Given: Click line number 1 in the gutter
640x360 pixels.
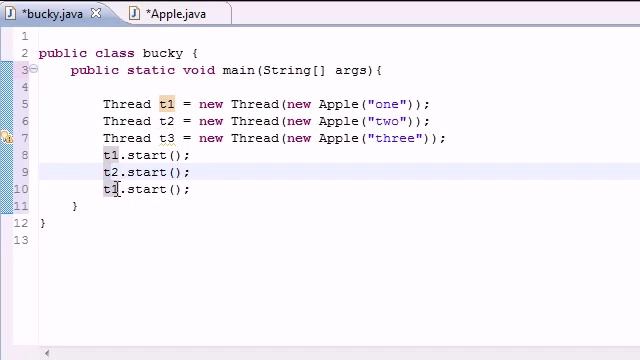Looking at the screenshot, I should pyautogui.click(x=25, y=36).
